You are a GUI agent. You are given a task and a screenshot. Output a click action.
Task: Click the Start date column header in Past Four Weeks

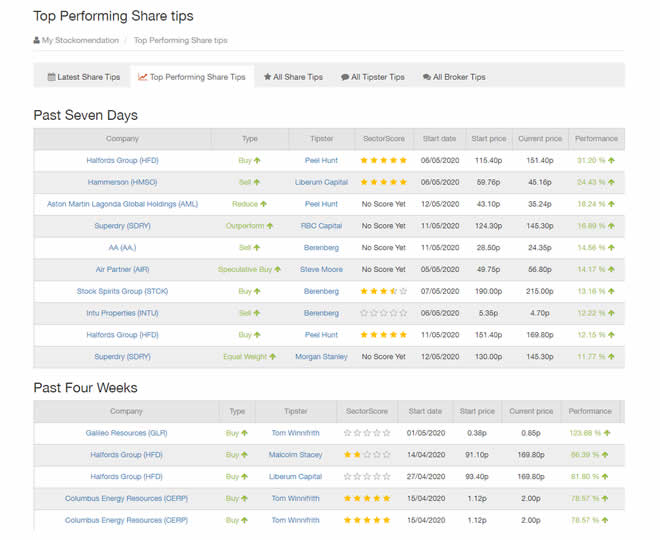[425, 411]
